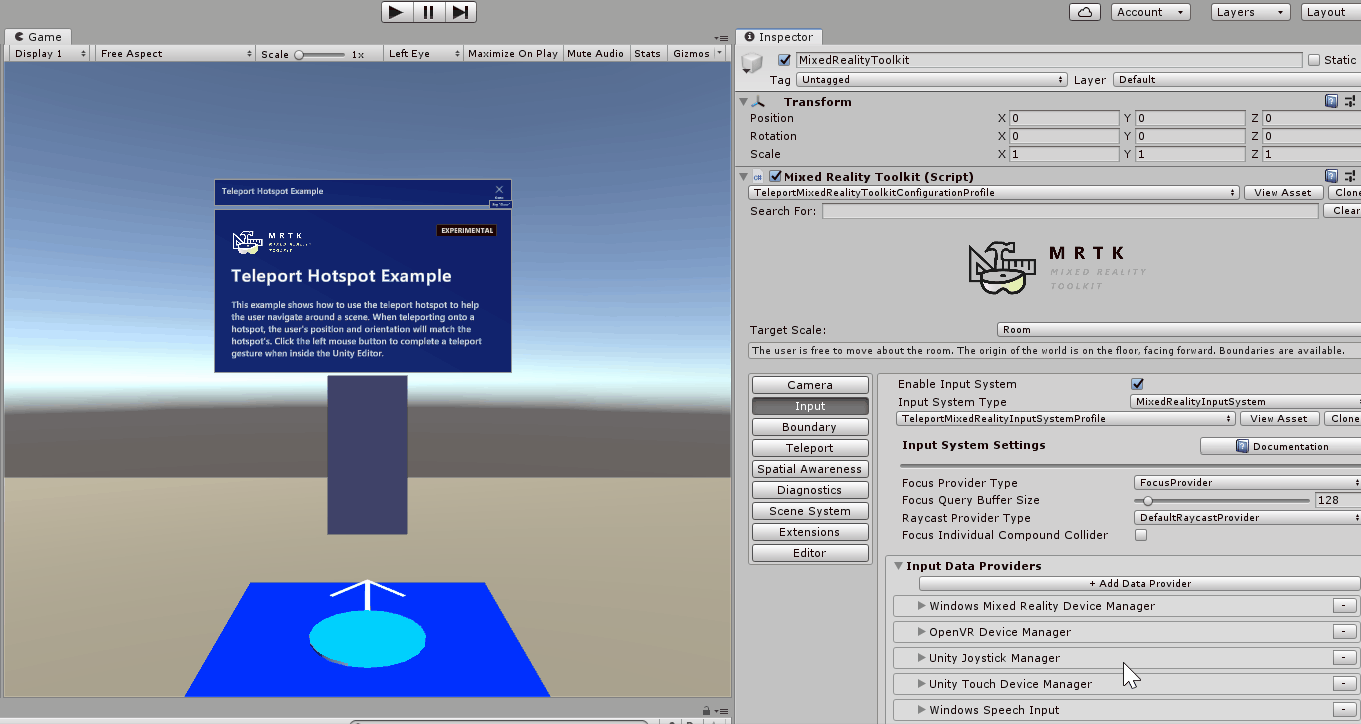Toggle Focus Individual Compound Collider checkbox
1361x724 pixels.
(x=1141, y=534)
